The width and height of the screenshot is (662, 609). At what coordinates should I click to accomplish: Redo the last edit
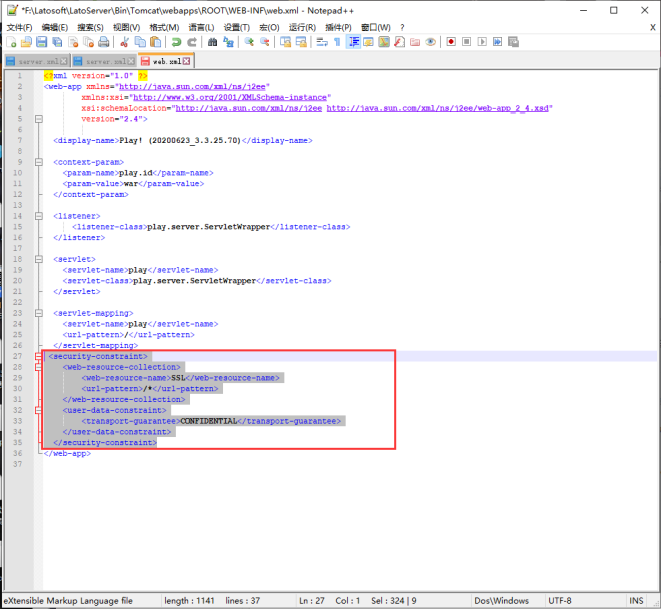(192, 42)
